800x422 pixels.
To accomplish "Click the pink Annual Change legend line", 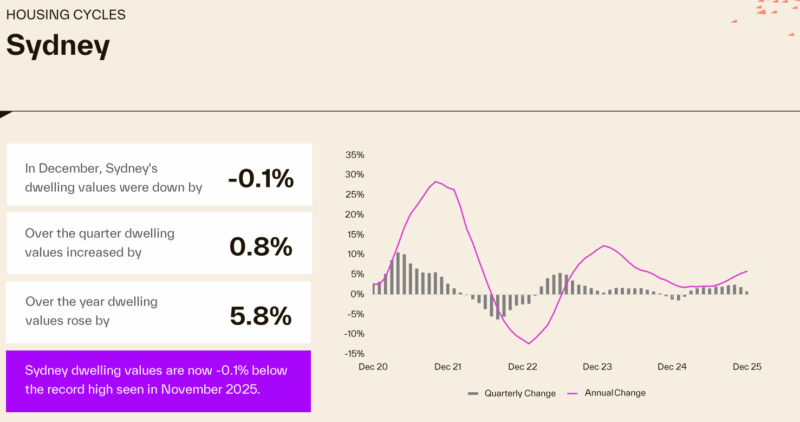I will [x=574, y=393].
